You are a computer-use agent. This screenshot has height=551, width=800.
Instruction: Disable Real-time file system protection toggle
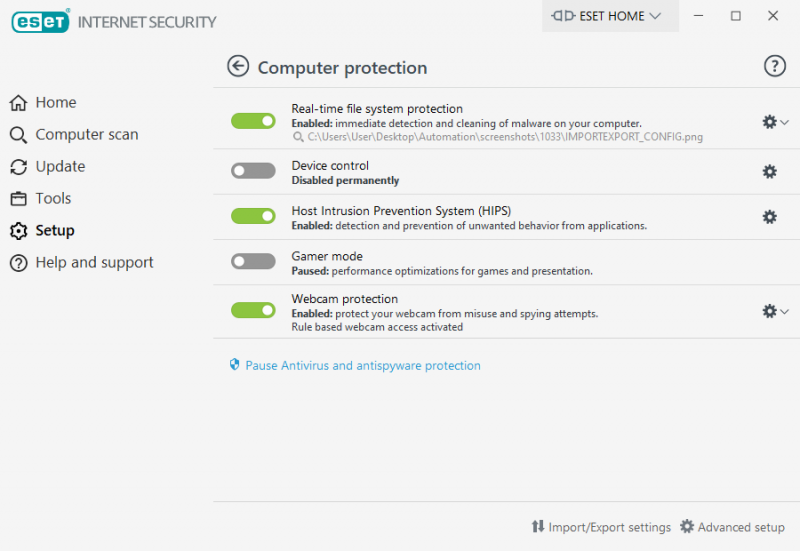click(x=253, y=121)
